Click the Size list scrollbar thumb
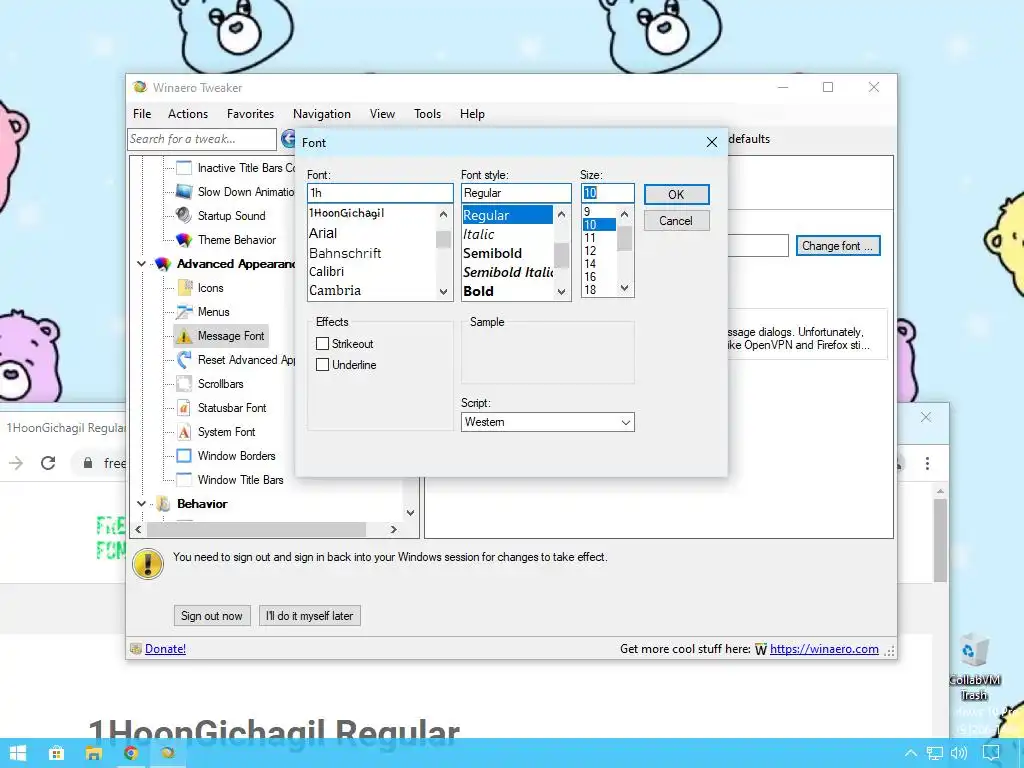Screen dimensions: 1024x768 coord(624,238)
